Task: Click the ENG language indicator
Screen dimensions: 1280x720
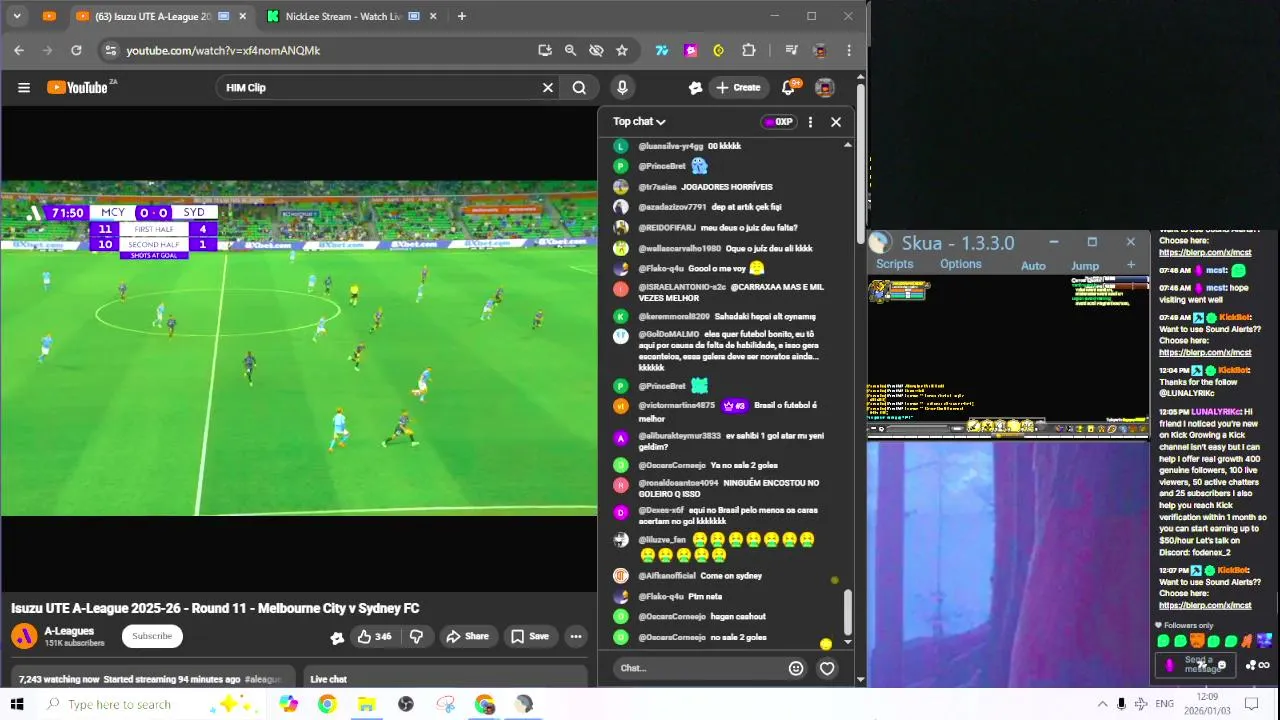Action: pos(1164,704)
